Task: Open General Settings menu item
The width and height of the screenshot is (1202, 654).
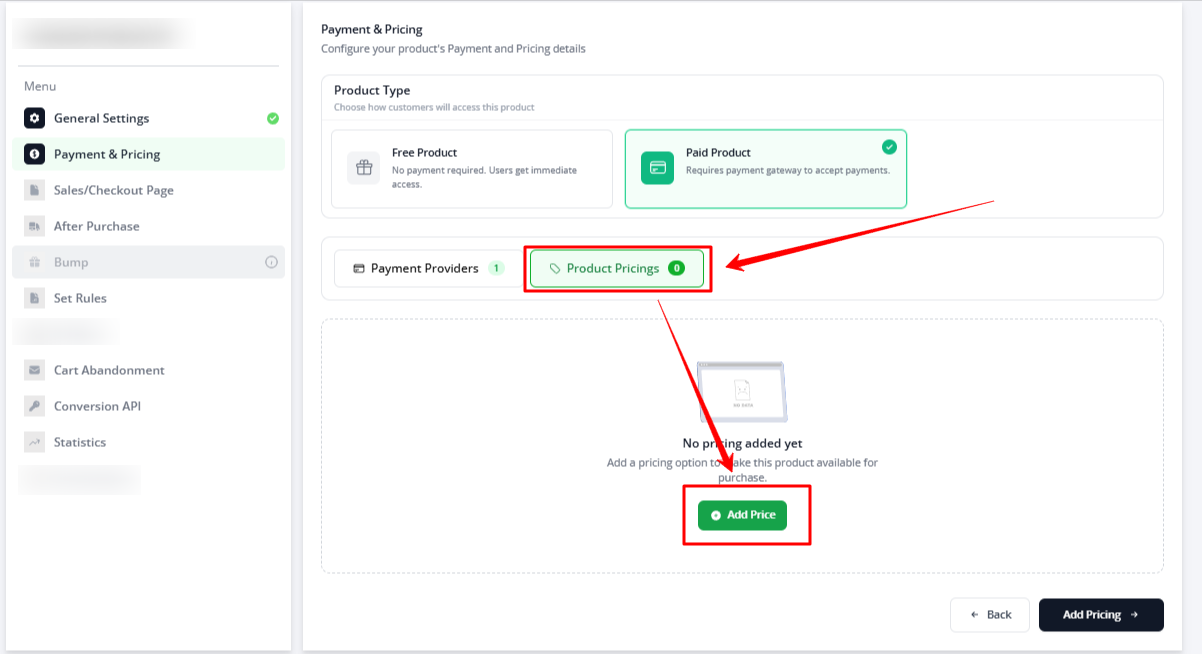Action: (149, 118)
